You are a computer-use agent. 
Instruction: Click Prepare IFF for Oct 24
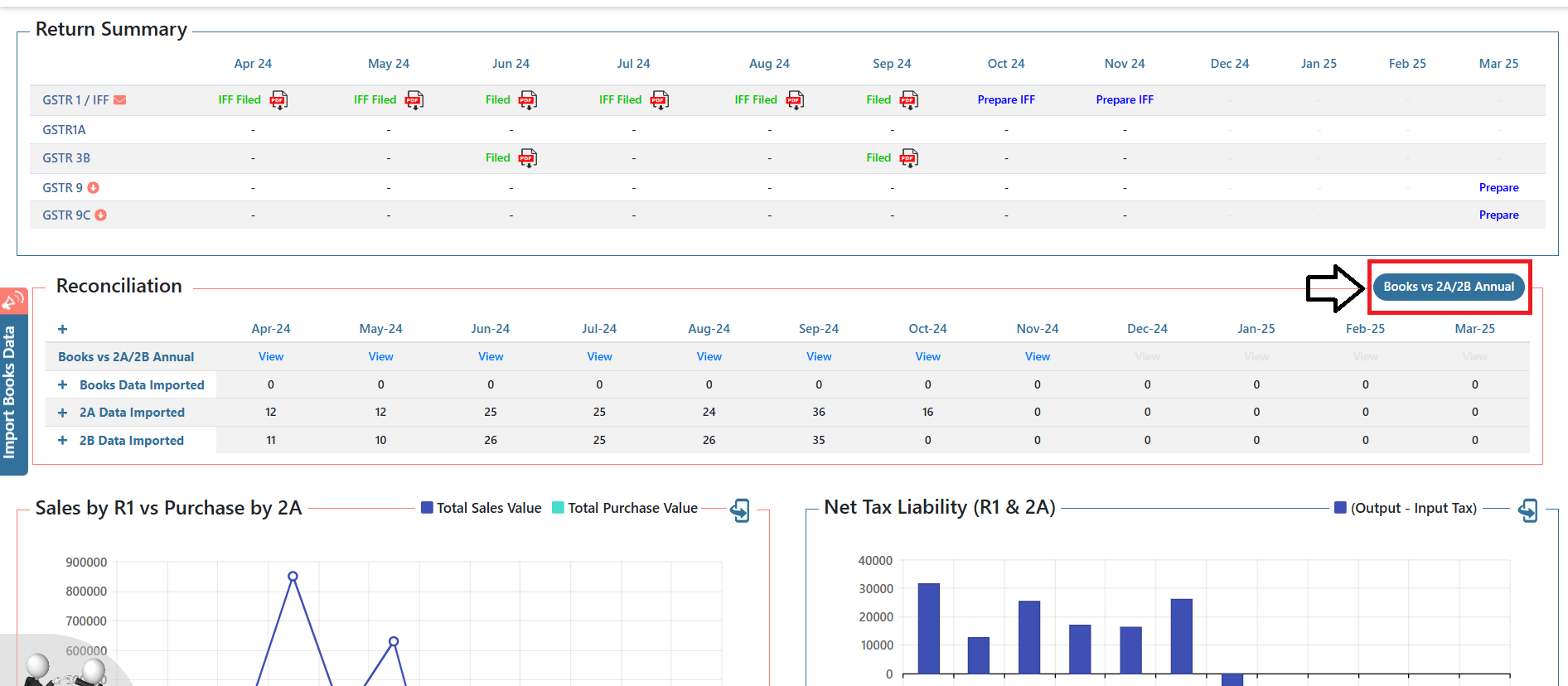[x=1006, y=100]
